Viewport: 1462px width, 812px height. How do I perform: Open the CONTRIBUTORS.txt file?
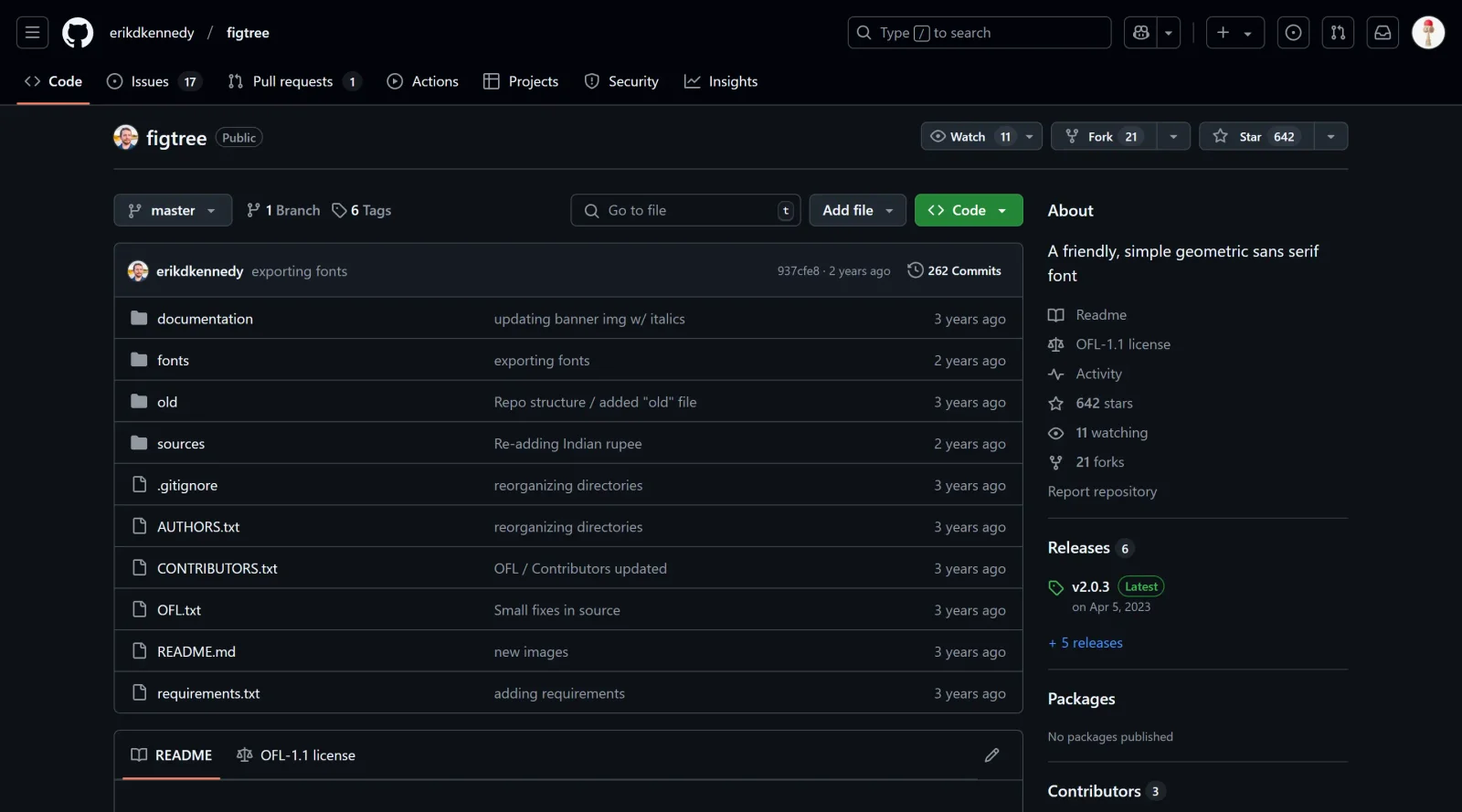click(x=217, y=568)
